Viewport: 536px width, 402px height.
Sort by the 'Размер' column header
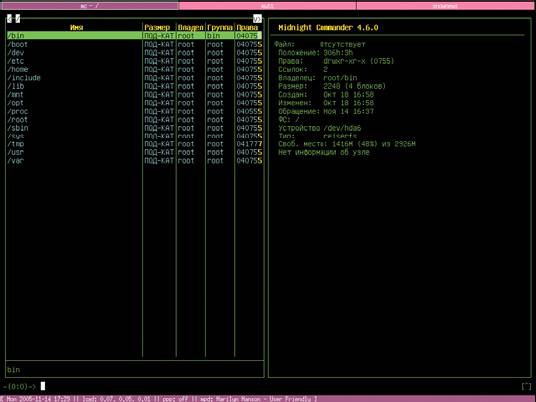click(x=157, y=27)
